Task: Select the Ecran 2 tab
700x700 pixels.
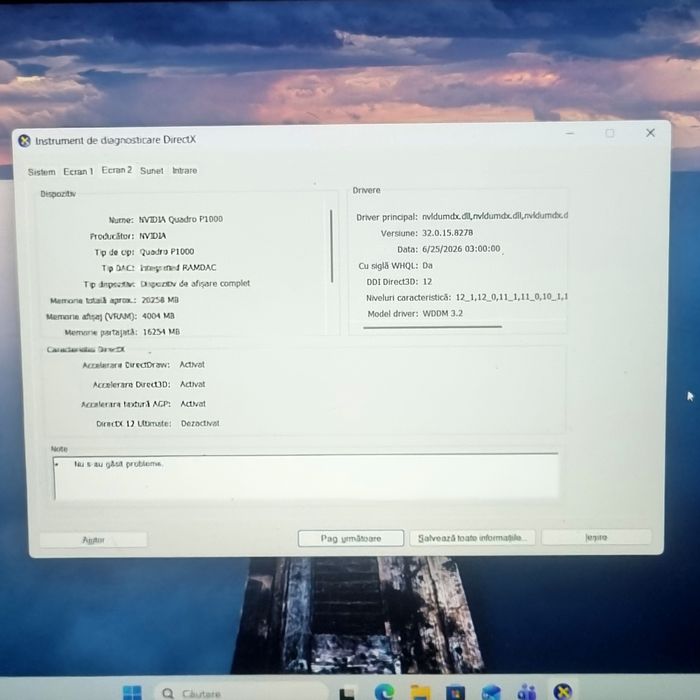Action: tap(117, 170)
